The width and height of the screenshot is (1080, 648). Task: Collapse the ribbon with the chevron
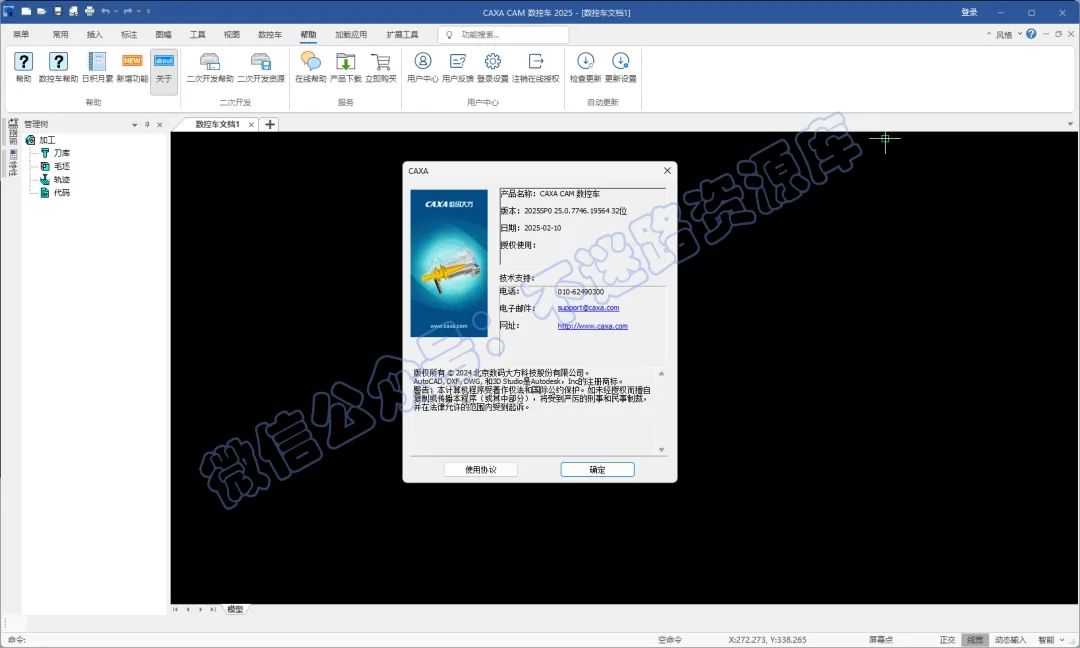click(988, 34)
